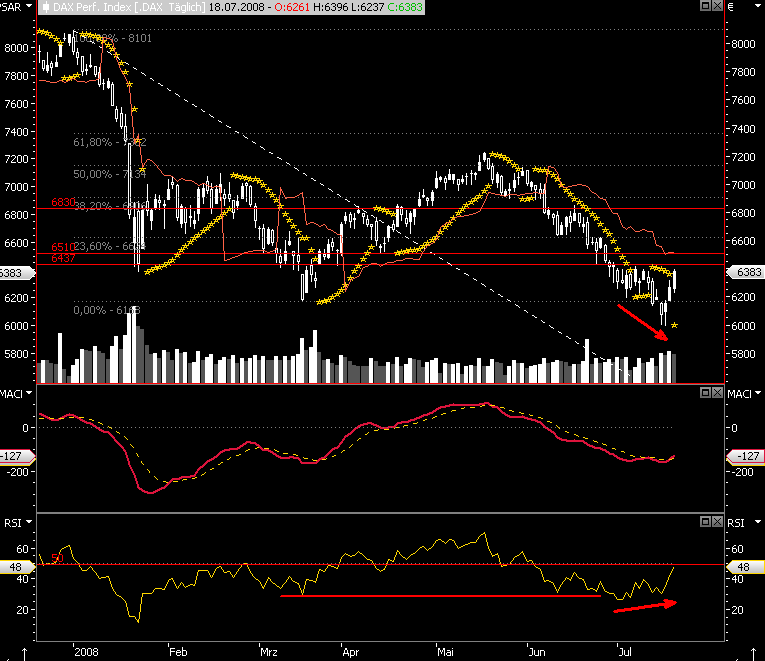Click the C:6383 close value in header
Viewport: 765px width, 661px height.
click(405, 7)
